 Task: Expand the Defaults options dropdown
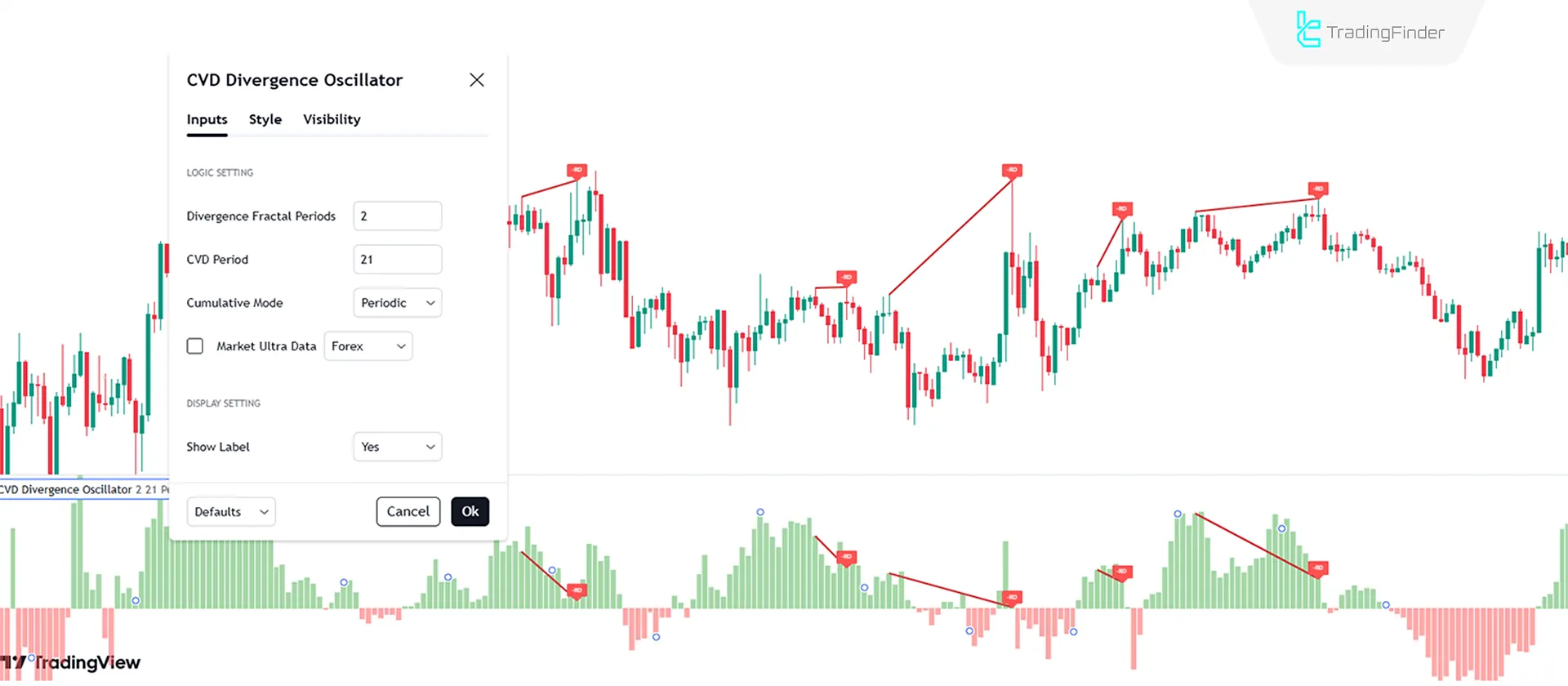[x=231, y=511]
